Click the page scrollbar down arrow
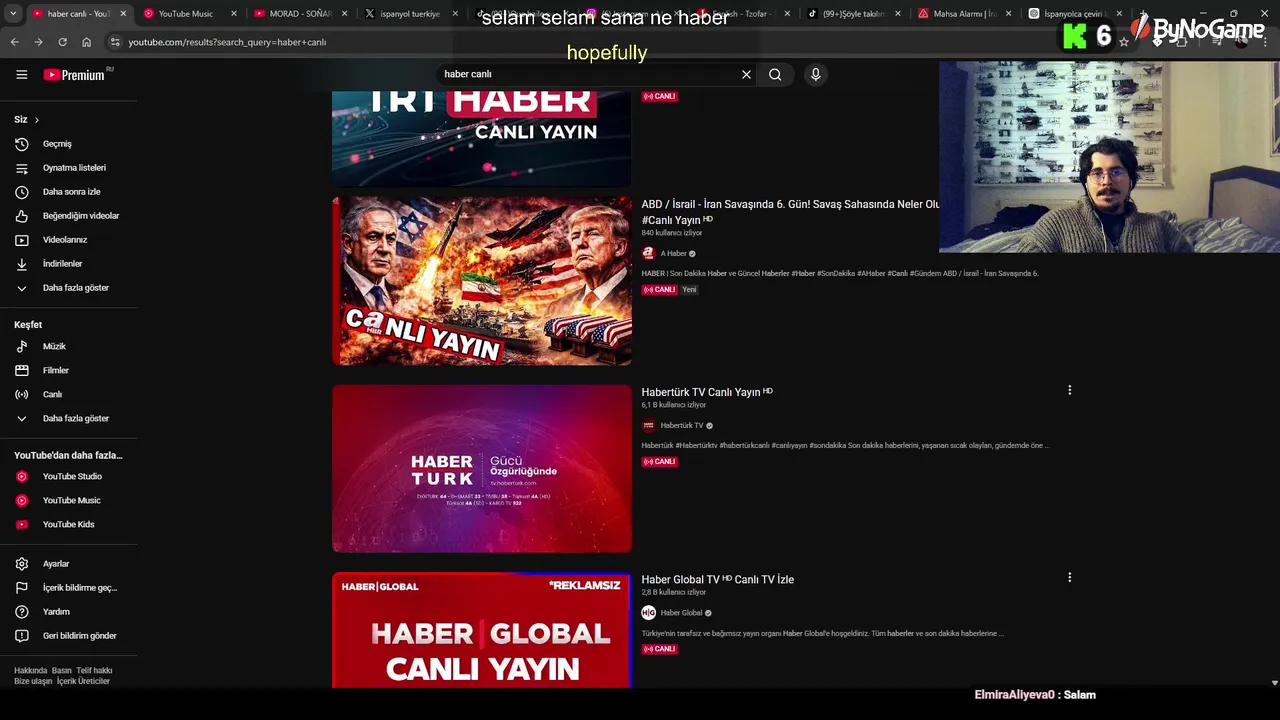 (x=1274, y=683)
